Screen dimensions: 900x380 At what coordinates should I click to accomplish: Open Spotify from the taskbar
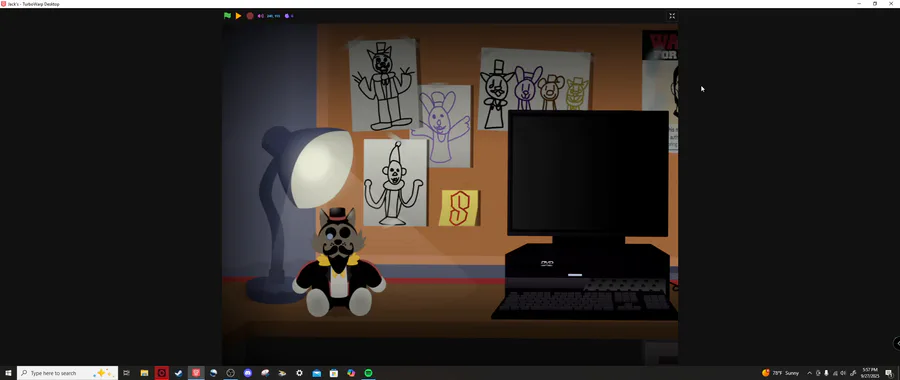(368, 373)
